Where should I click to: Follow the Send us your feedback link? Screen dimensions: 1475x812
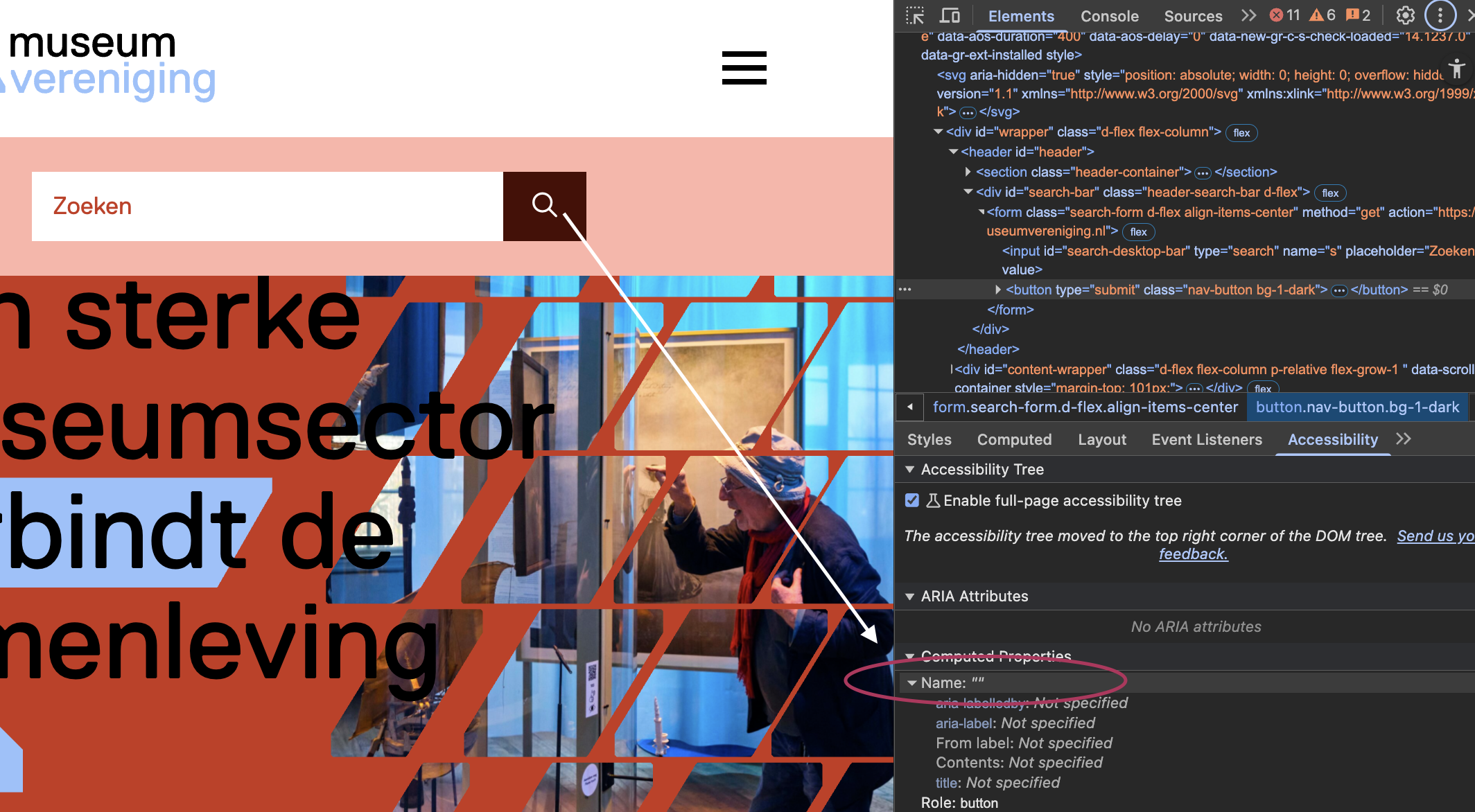tap(1194, 554)
